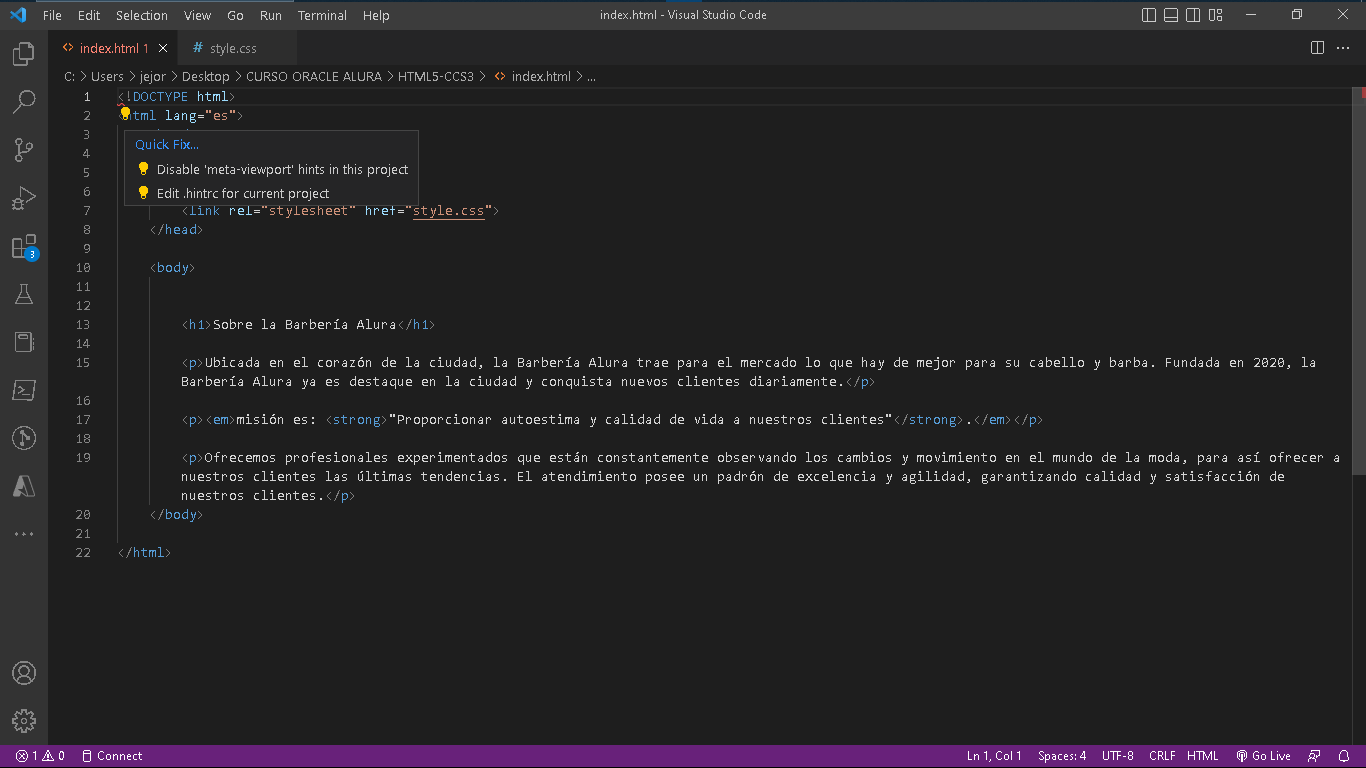This screenshot has height=768, width=1366.
Task: Open the View menu
Action: 198,15
